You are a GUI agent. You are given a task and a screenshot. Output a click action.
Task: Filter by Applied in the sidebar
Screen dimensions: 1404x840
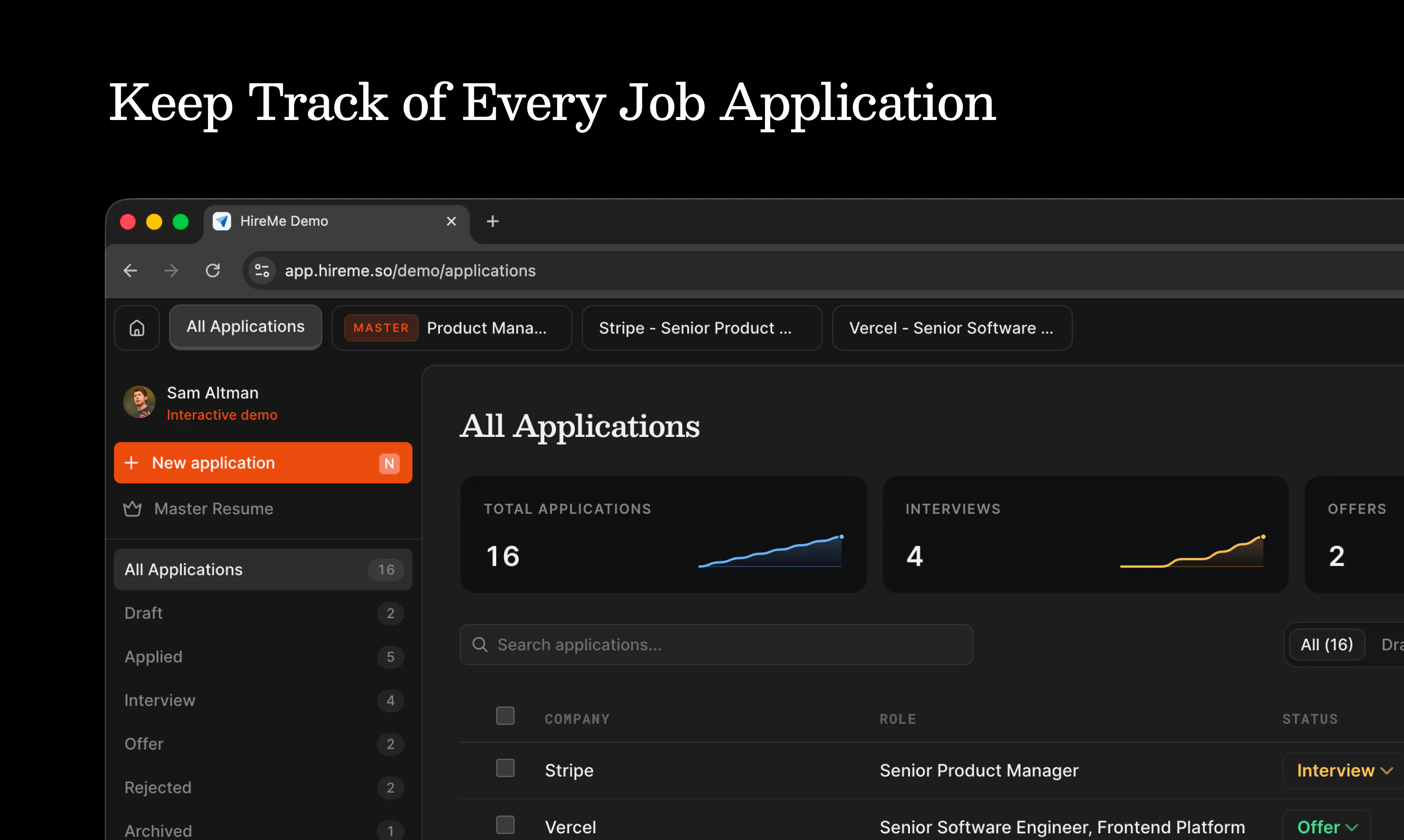pos(263,657)
